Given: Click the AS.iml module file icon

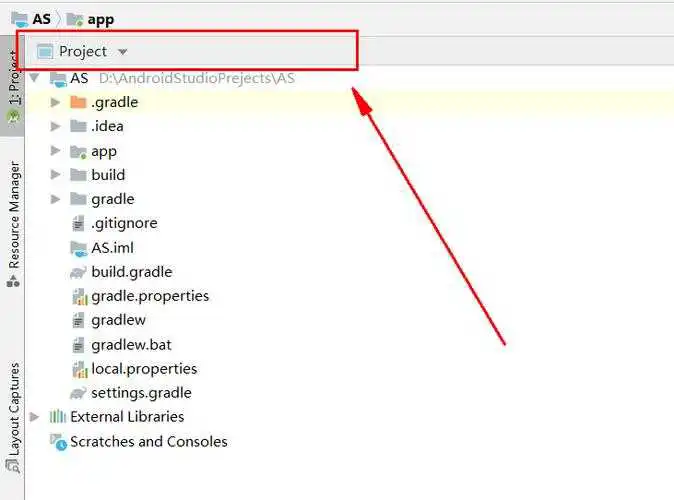Looking at the screenshot, I should point(78,248).
